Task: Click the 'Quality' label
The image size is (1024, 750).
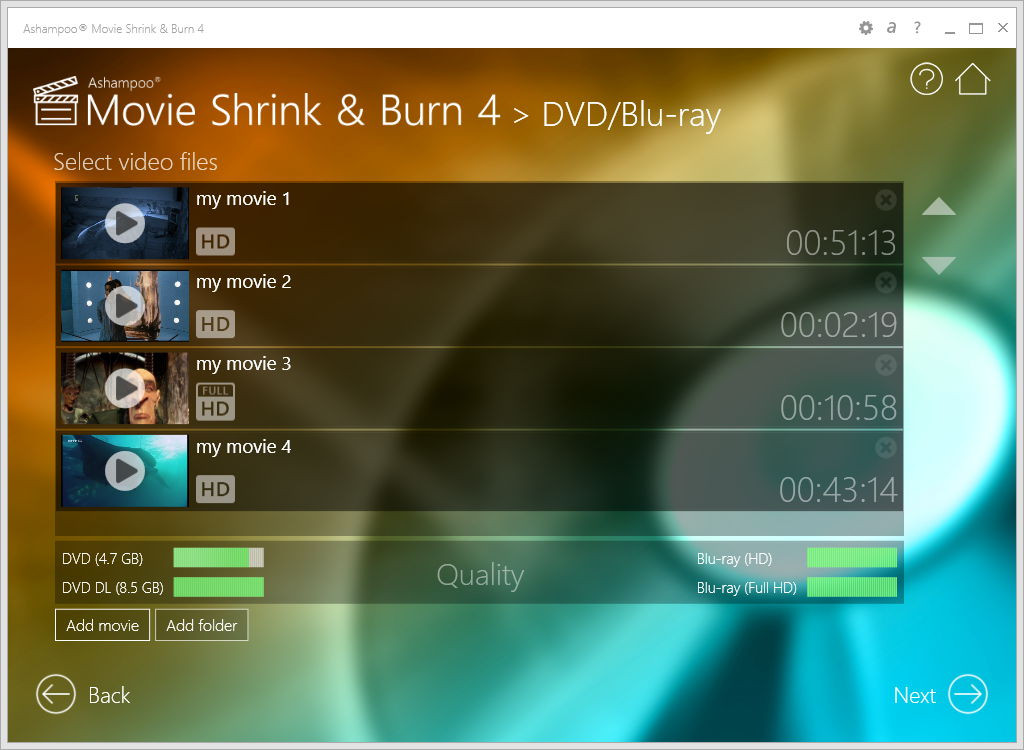Action: tap(480, 576)
